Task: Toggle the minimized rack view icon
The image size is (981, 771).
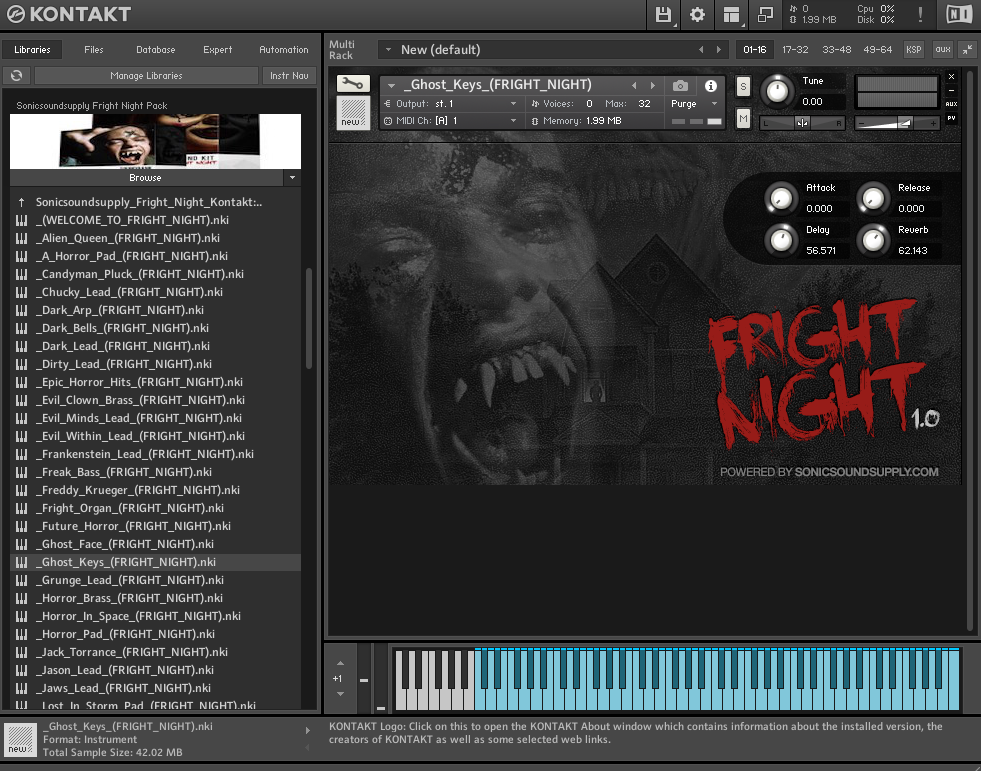Action: pos(765,14)
